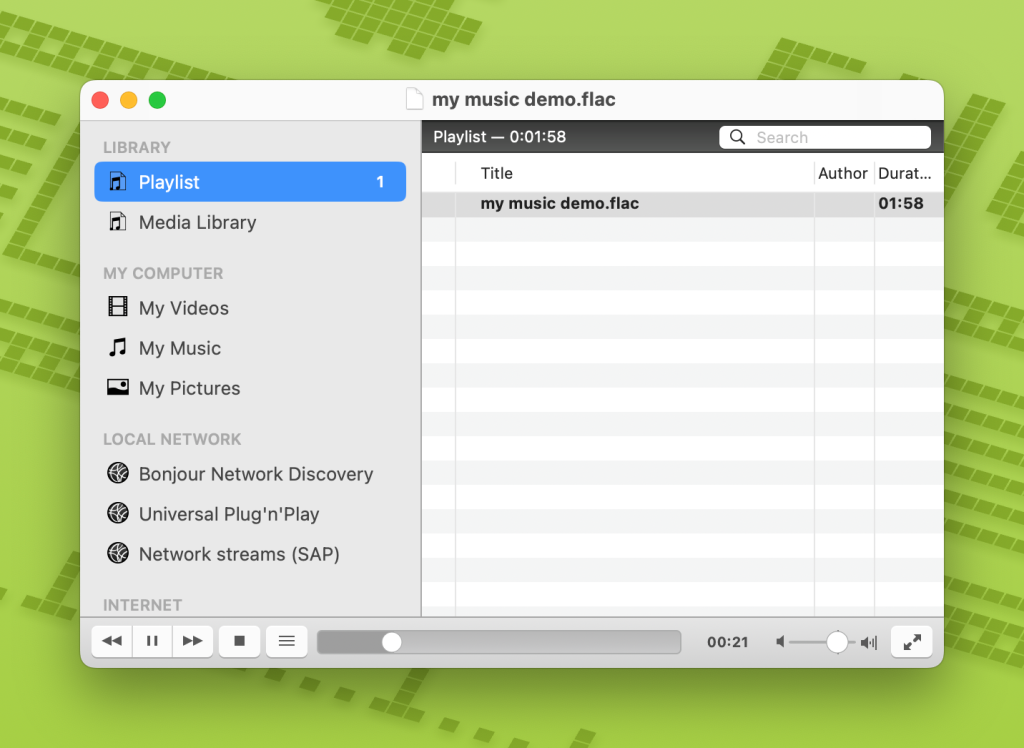
Task: Skip forward with the next track button
Action: click(193, 641)
